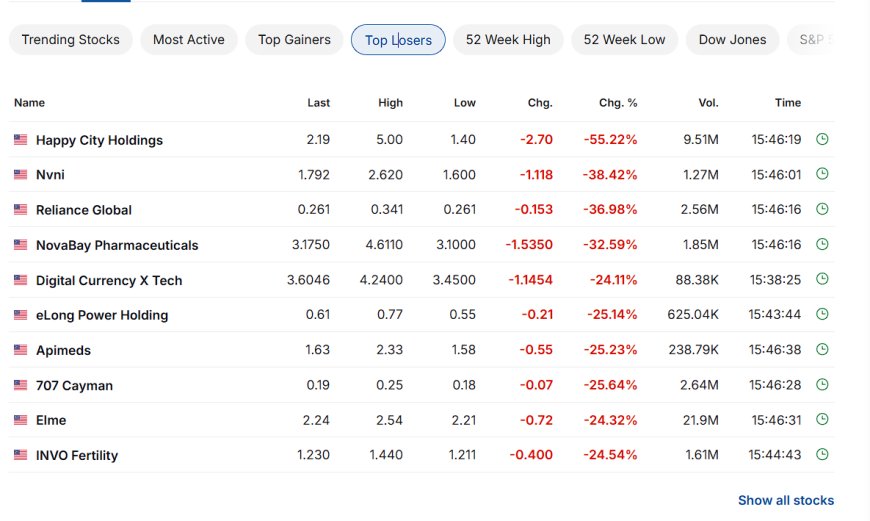Image resolution: width=870 pixels, height=521 pixels.
Task: Click the clock icon for NovaBay Pharmaceuticals
Action: coord(822,244)
